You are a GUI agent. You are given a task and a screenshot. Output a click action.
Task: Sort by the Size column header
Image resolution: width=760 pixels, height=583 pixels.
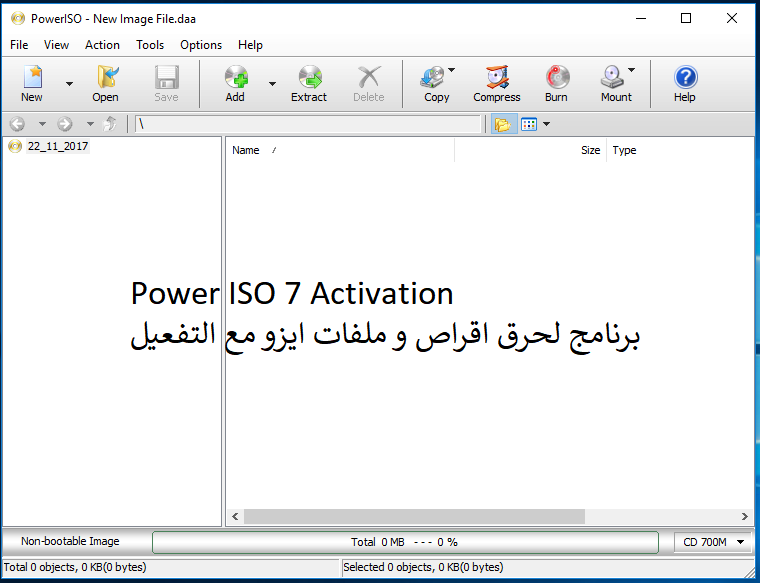(x=530, y=150)
